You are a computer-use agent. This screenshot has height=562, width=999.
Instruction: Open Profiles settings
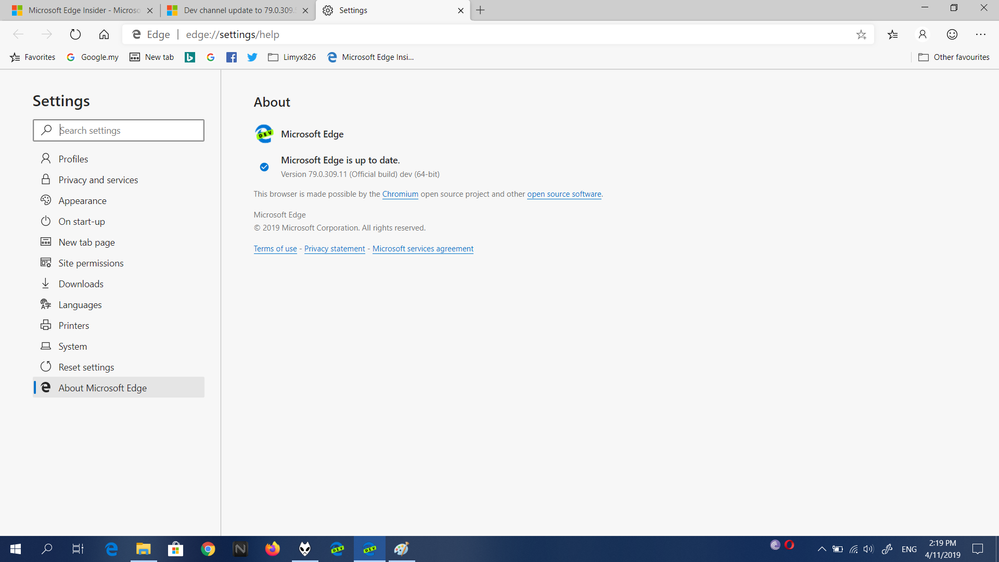119,159
